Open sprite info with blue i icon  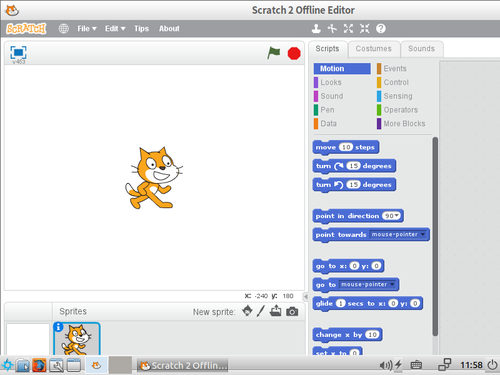tap(58, 327)
